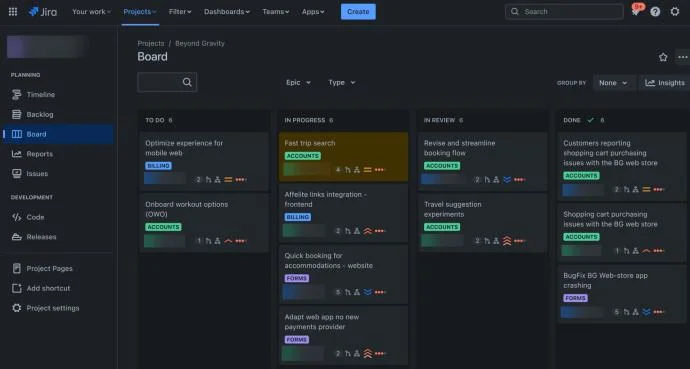Click the assignee avatar on the Travel suggestion experiments card
This screenshot has width=690, height=369.
[x=443, y=241]
